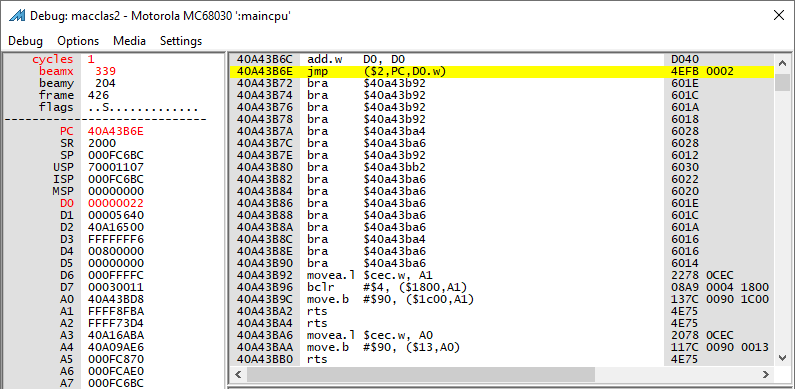
Task: Open the Debug menu
Action: point(25,41)
